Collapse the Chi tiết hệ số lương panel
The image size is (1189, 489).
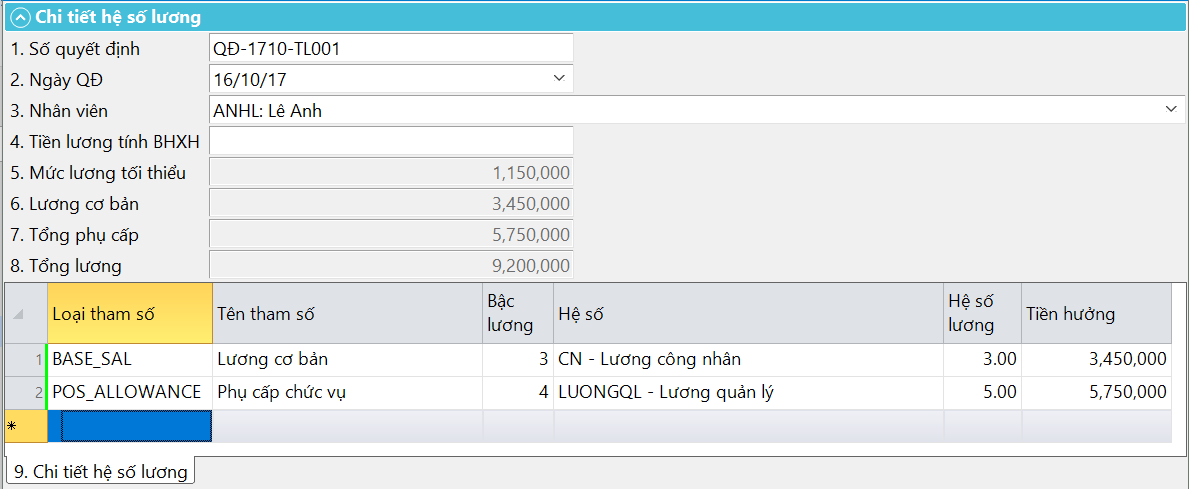click(x=19, y=17)
